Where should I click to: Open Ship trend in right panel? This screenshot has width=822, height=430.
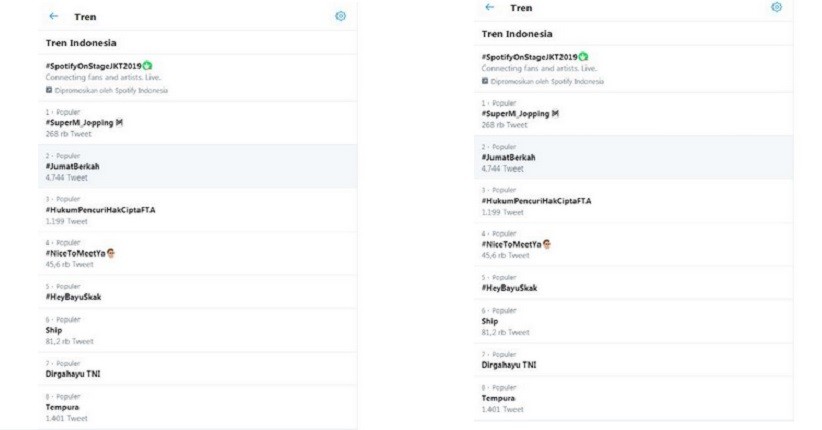click(490, 321)
